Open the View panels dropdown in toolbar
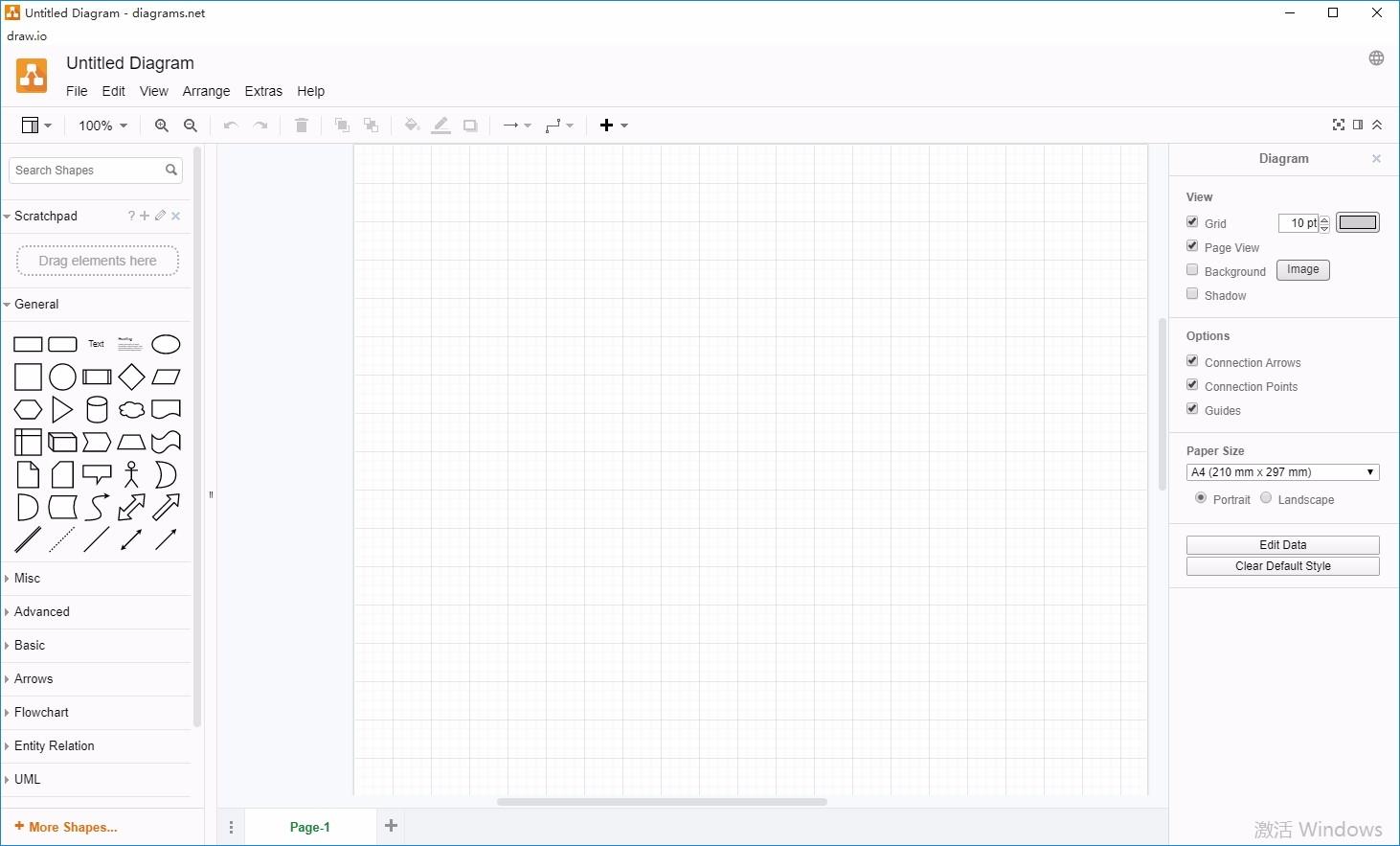 click(36, 126)
